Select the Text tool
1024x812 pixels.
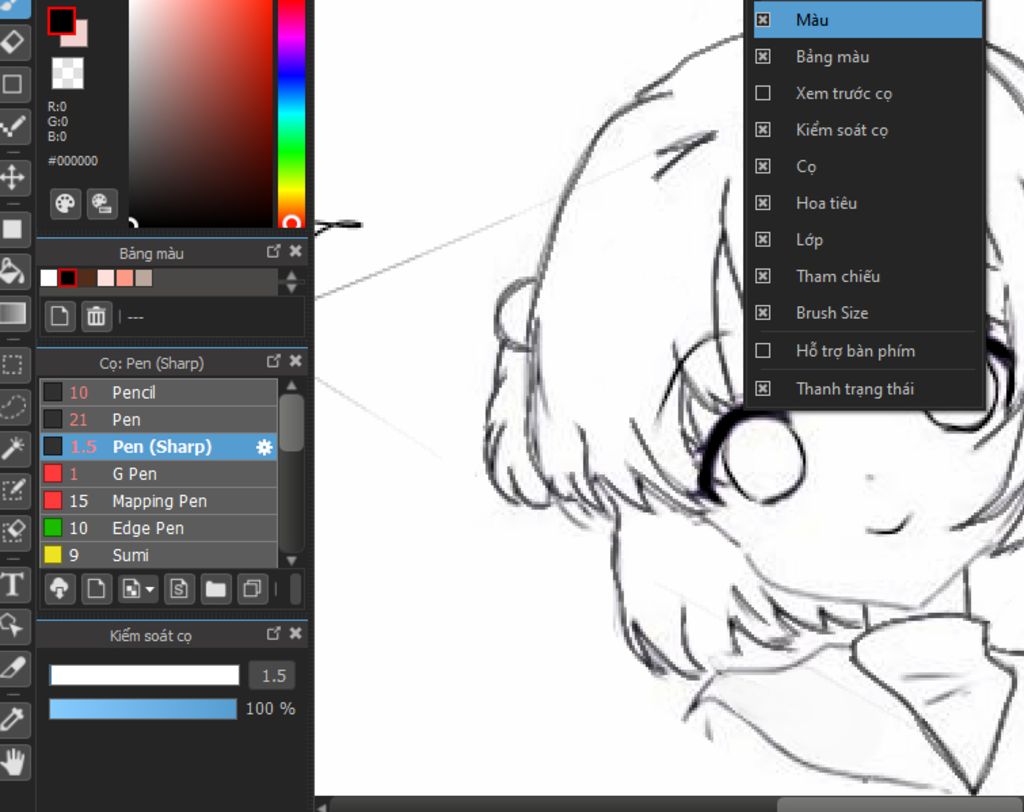pyautogui.click(x=13, y=584)
